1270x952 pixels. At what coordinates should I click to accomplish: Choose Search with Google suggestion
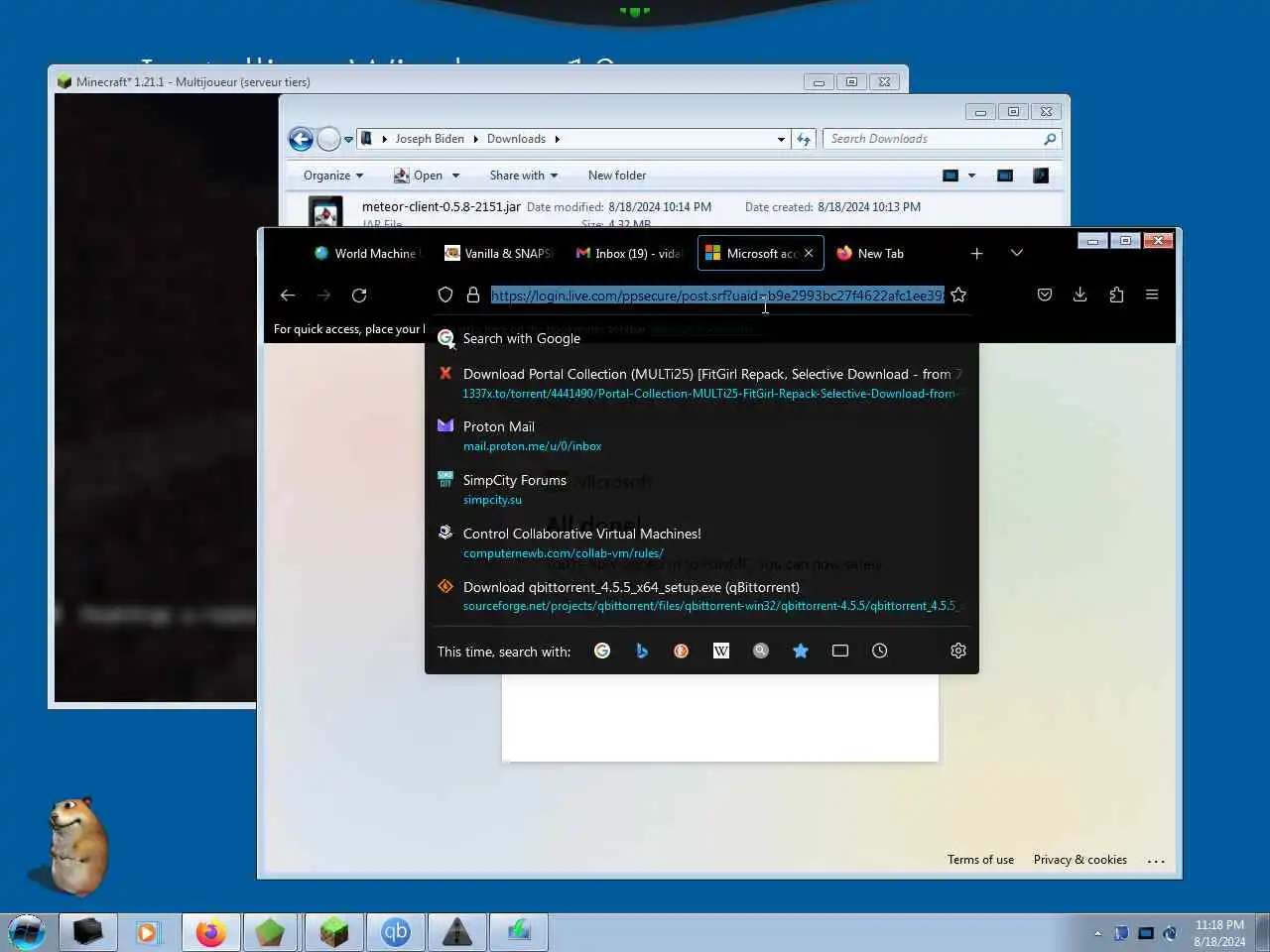701,338
